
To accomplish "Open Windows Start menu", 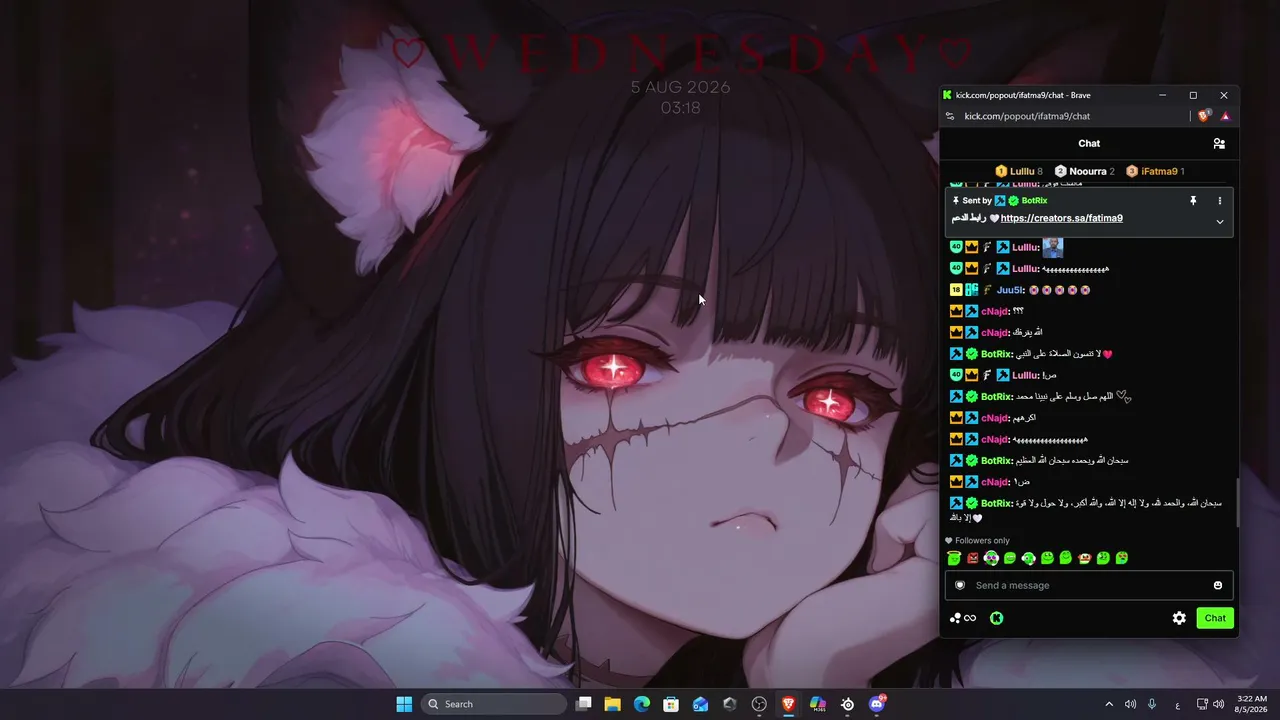I will point(404,704).
